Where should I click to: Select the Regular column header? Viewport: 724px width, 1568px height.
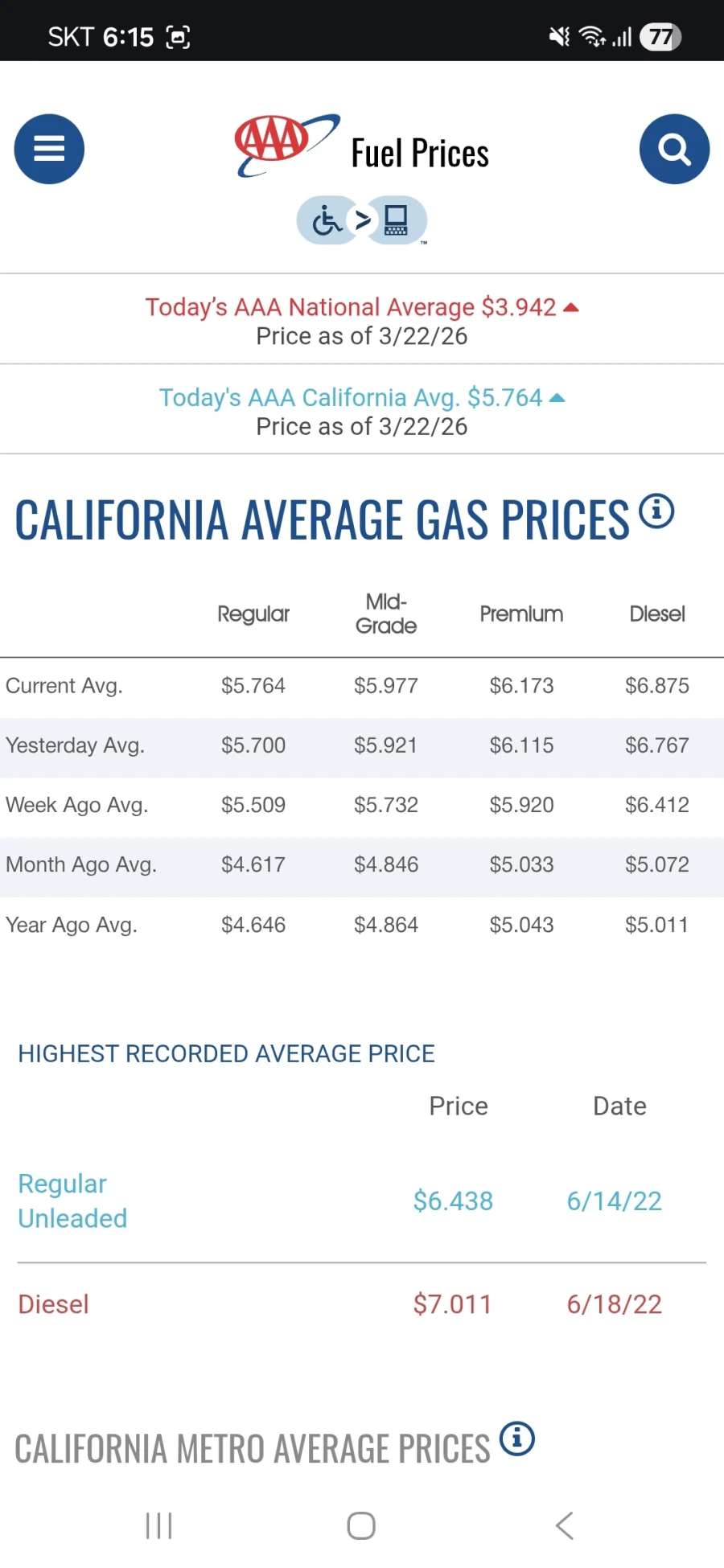[x=253, y=614]
